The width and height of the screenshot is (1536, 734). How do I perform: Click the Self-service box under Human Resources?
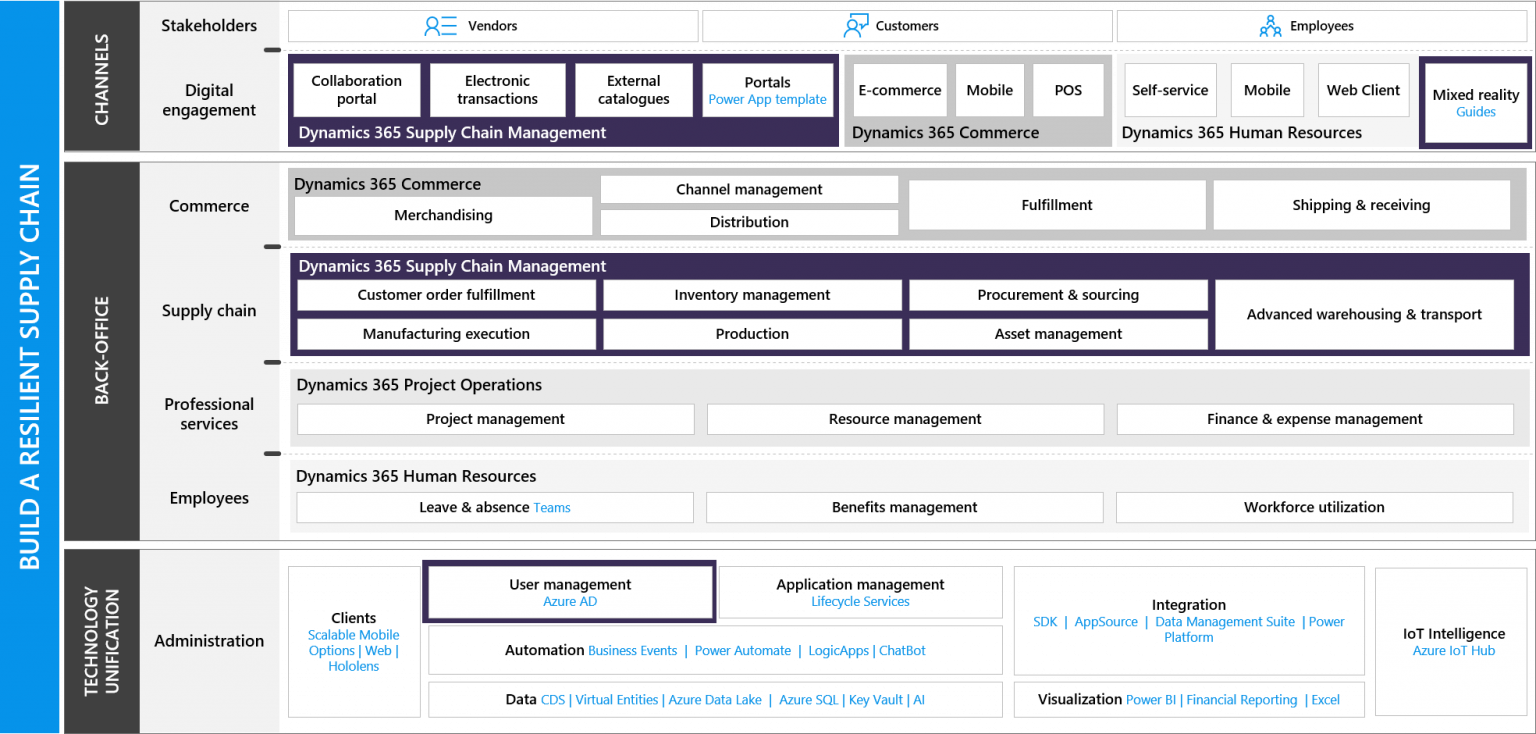1170,90
